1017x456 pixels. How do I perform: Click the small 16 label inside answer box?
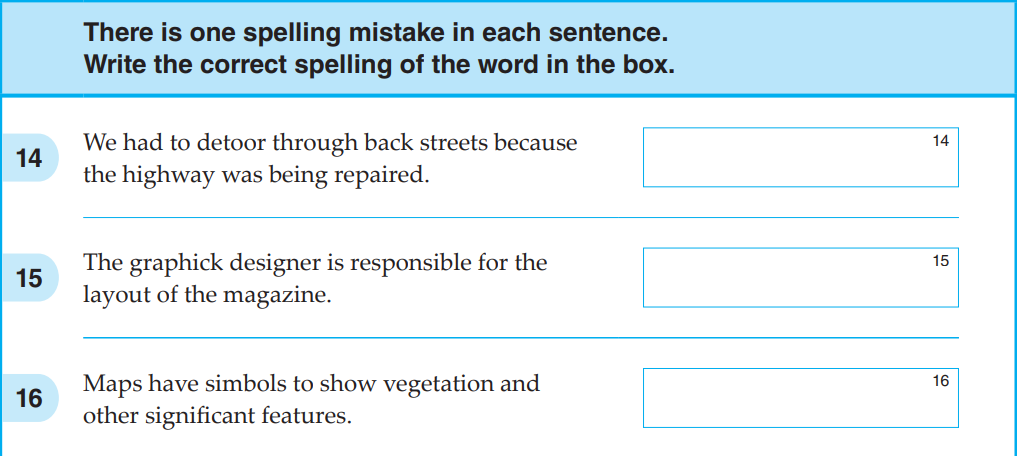pyautogui.click(x=940, y=381)
